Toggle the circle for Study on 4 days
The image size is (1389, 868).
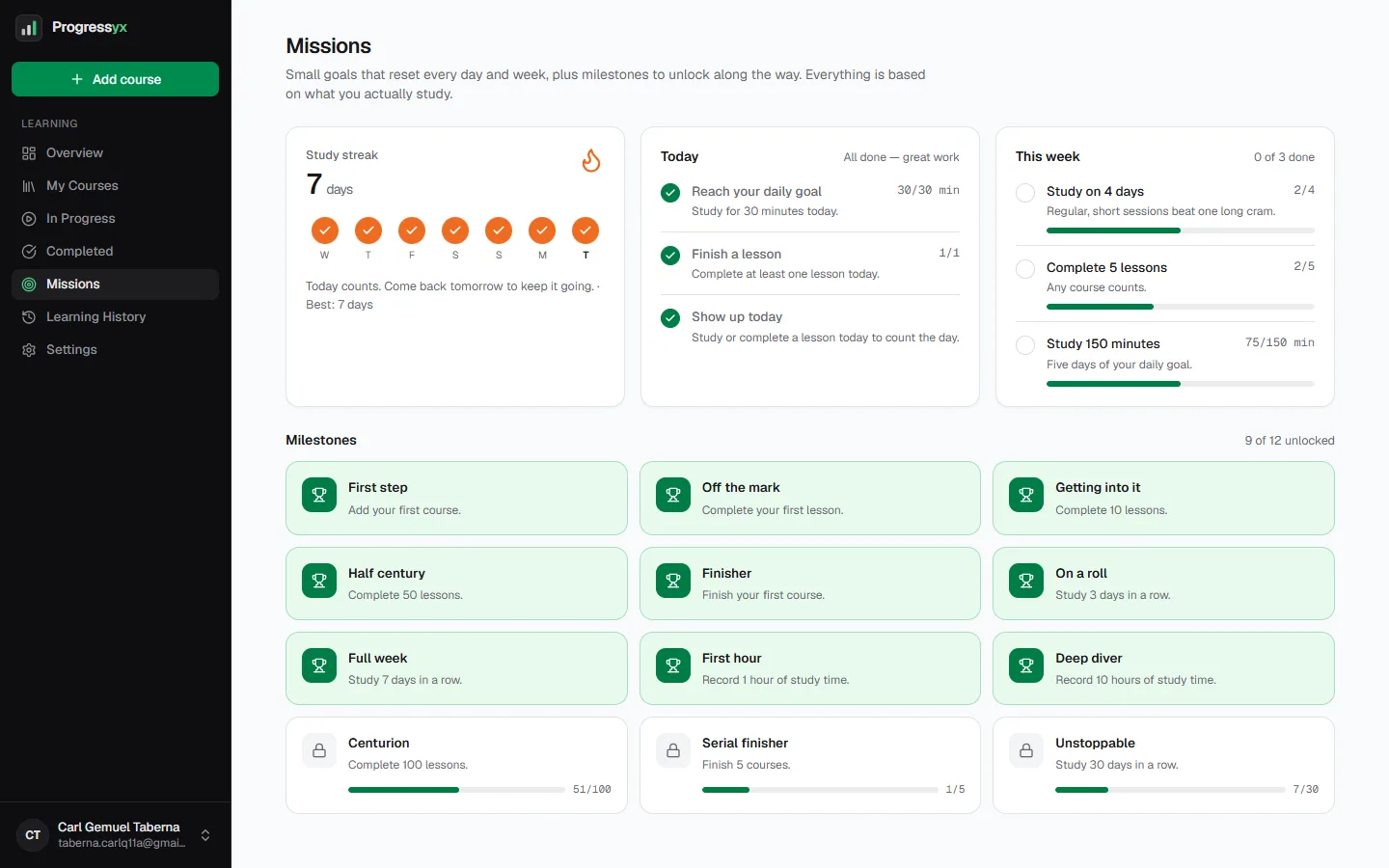1025,193
